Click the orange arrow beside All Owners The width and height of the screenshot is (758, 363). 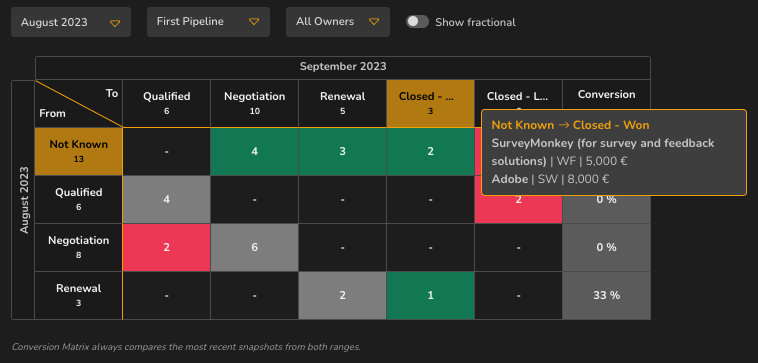tap(374, 22)
